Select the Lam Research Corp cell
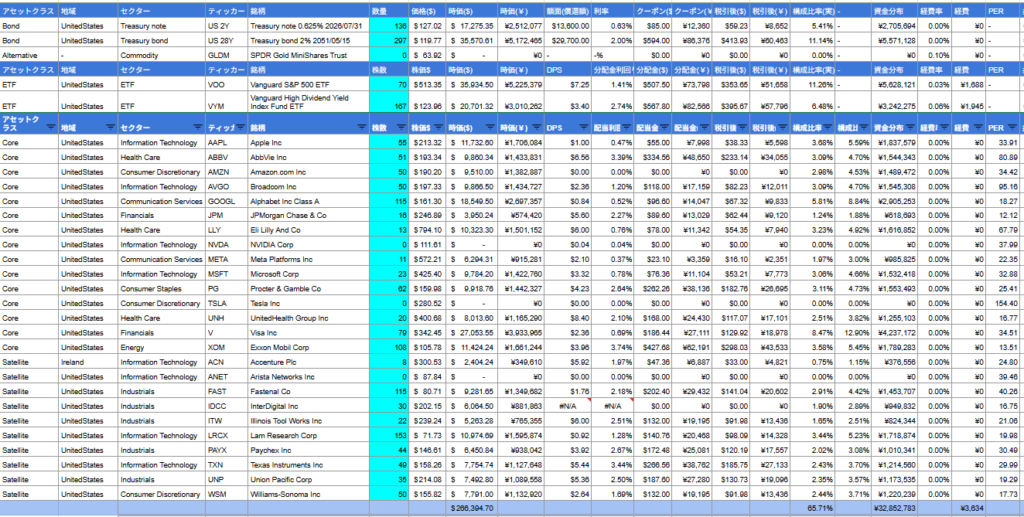The height and width of the screenshot is (517, 1024). (308, 435)
